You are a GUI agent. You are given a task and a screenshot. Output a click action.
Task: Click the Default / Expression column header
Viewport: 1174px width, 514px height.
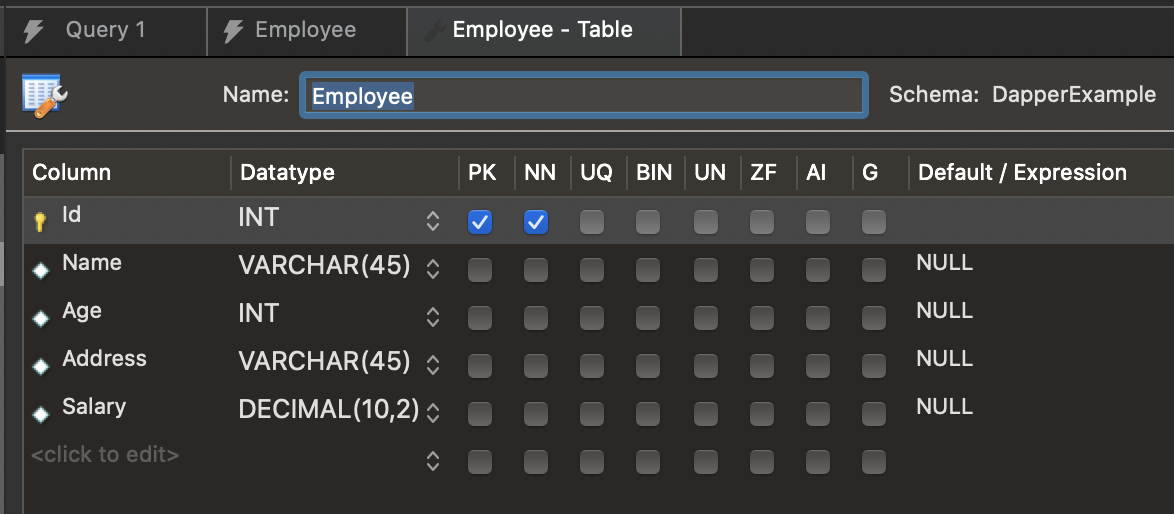[1022, 173]
